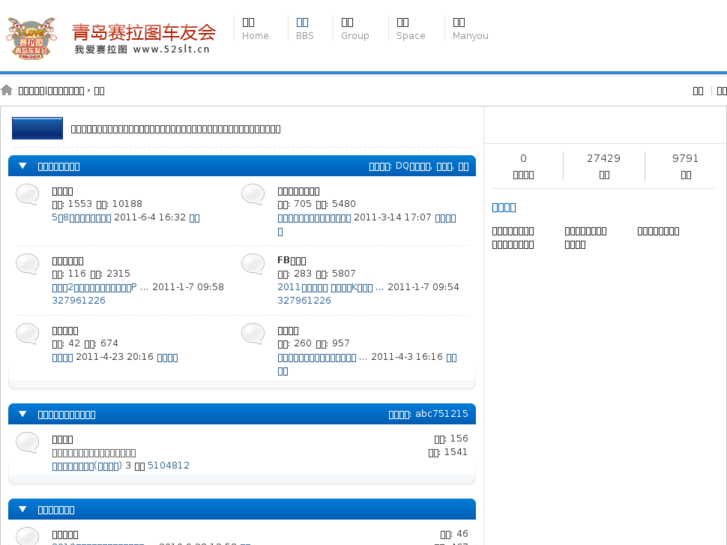727x545 pixels.
Task: Open the Group navigation tab
Action: [355, 29]
